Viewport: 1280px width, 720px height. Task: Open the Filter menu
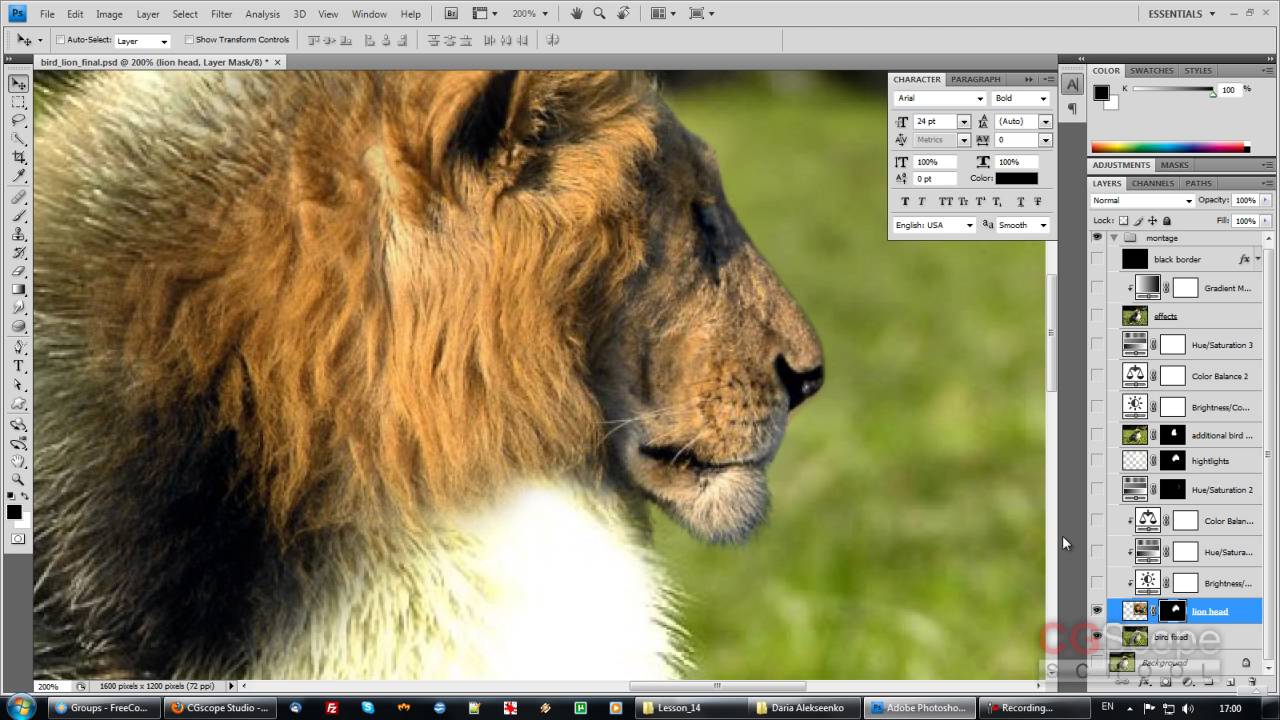[222, 14]
